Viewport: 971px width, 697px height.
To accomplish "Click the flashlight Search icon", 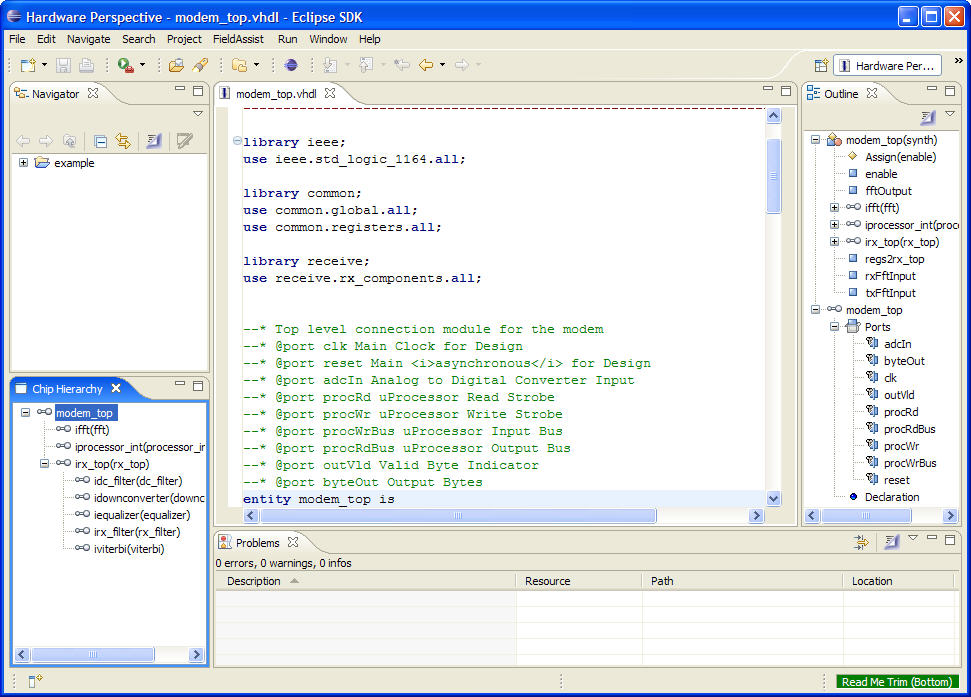I will [200, 65].
